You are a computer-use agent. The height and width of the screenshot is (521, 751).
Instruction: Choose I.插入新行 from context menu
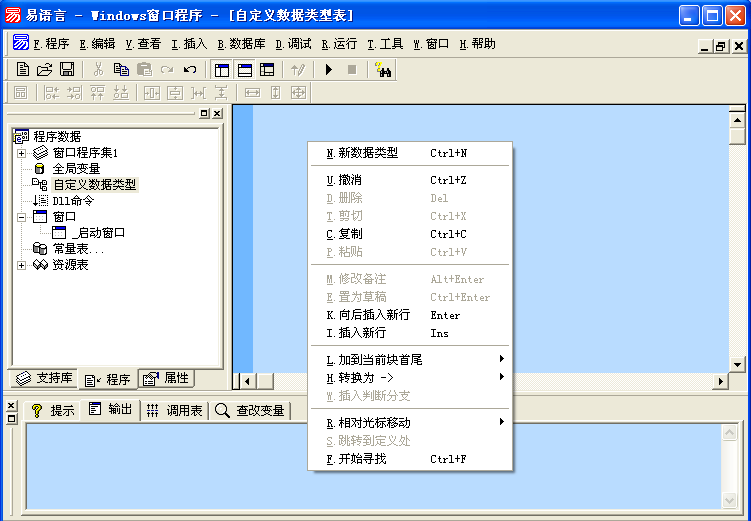pos(411,333)
